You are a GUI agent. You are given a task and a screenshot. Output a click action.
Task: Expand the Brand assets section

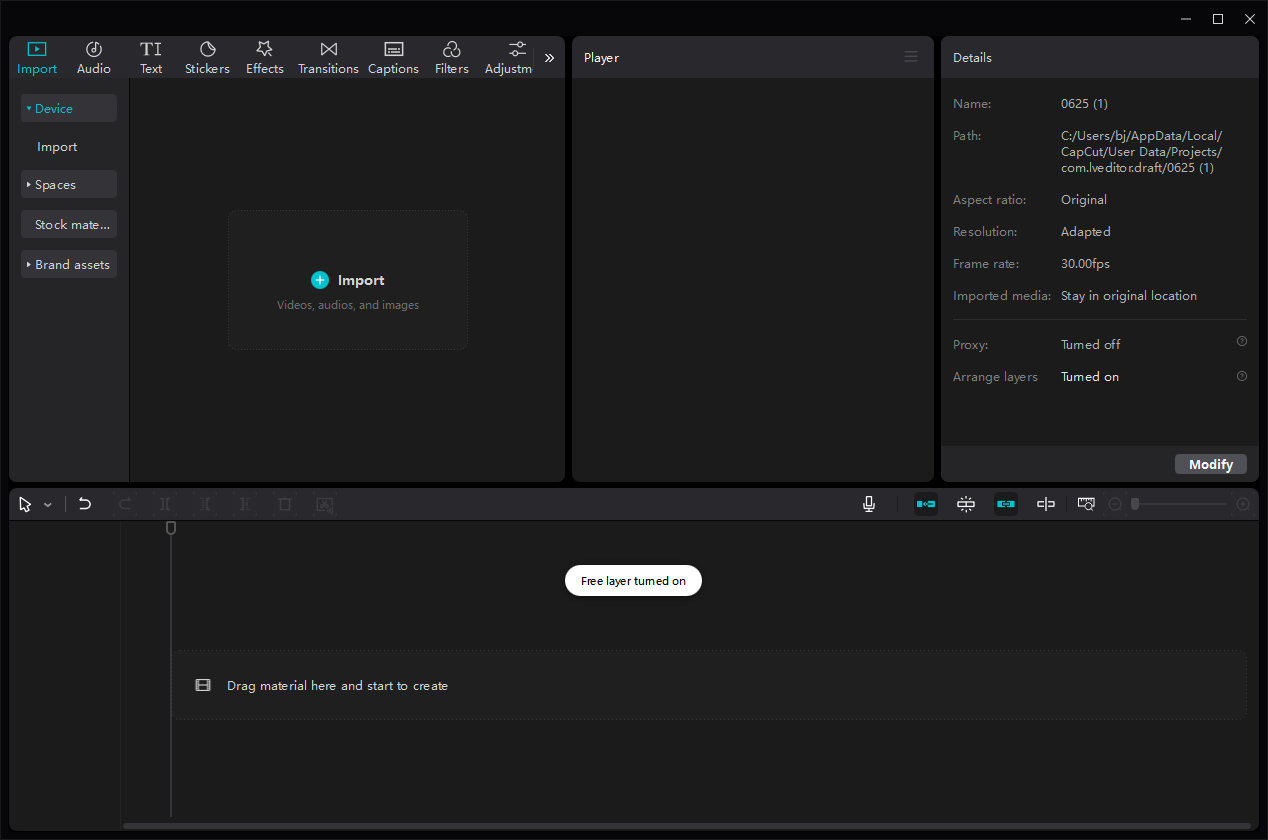click(x=69, y=264)
